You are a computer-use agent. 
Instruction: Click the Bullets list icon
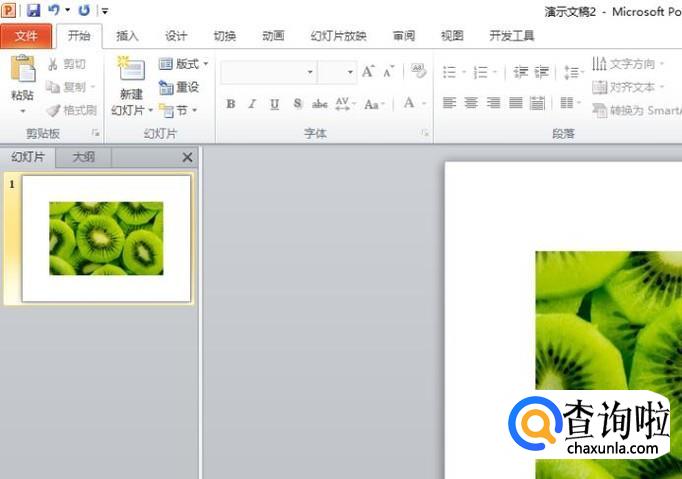point(449,72)
